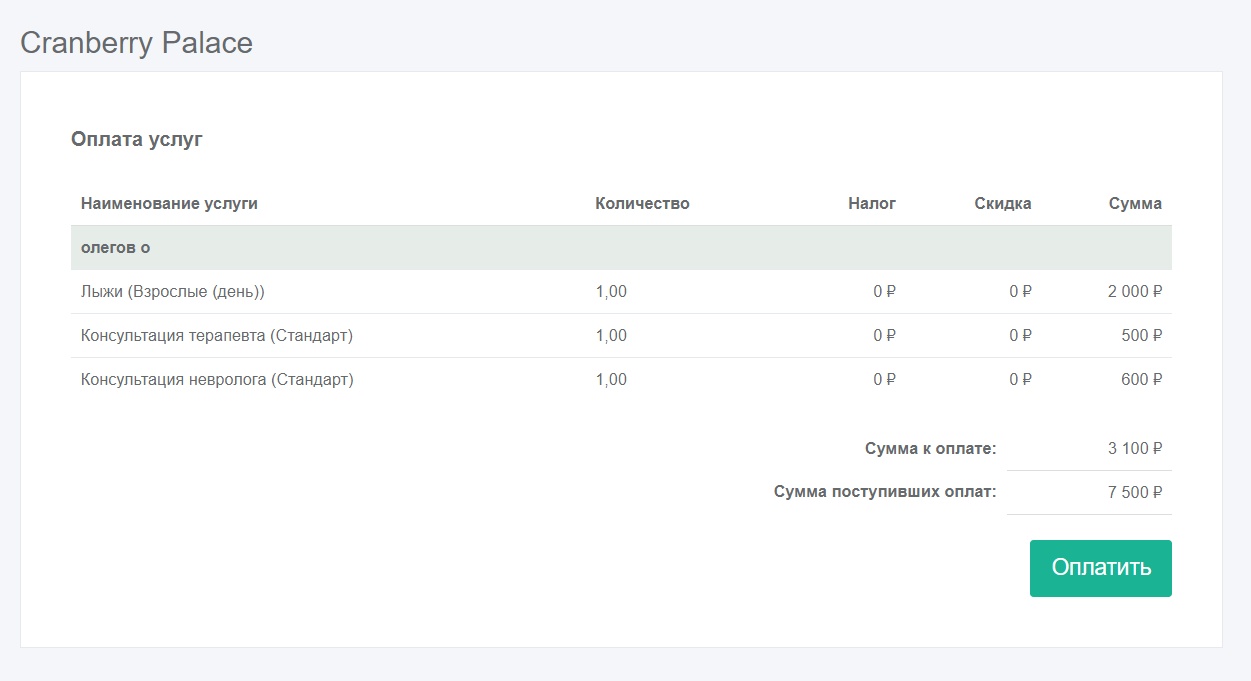The width and height of the screenshot is (1251, 681).
Task: Click the Сумма поступивших оплат label
Action: [x=885, y=492]
